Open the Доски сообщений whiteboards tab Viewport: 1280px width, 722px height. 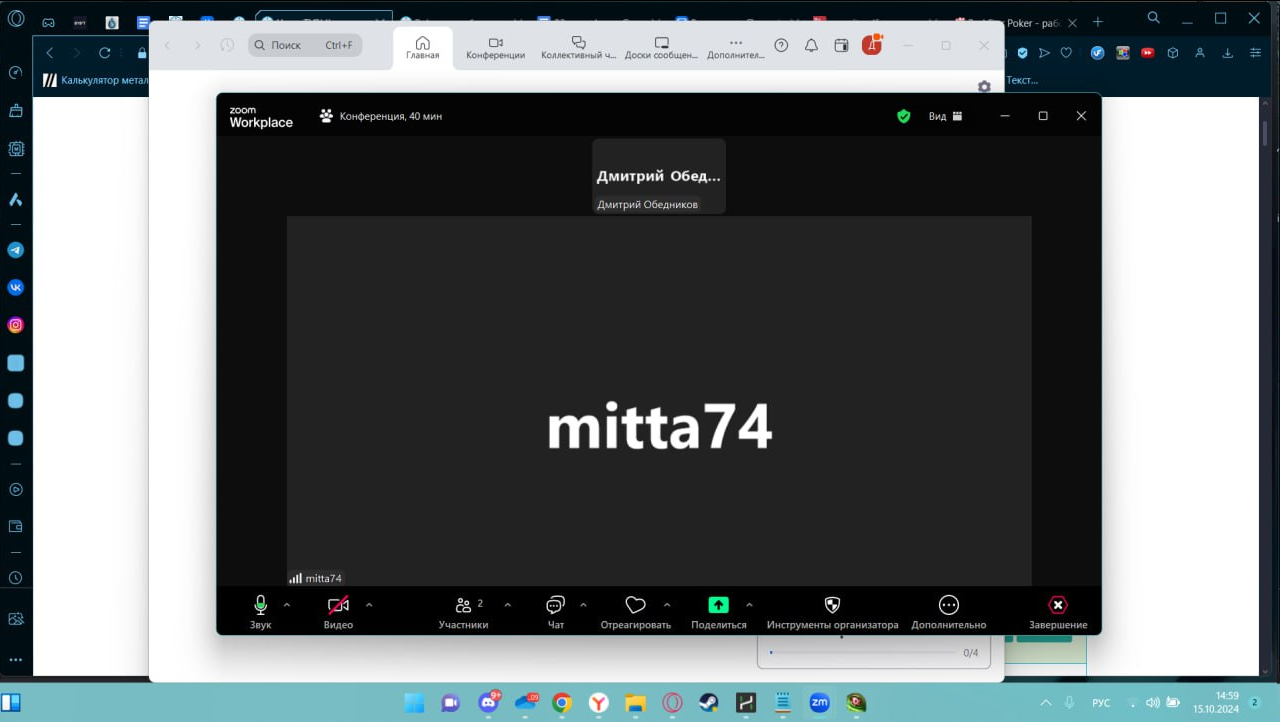point(661,47)
